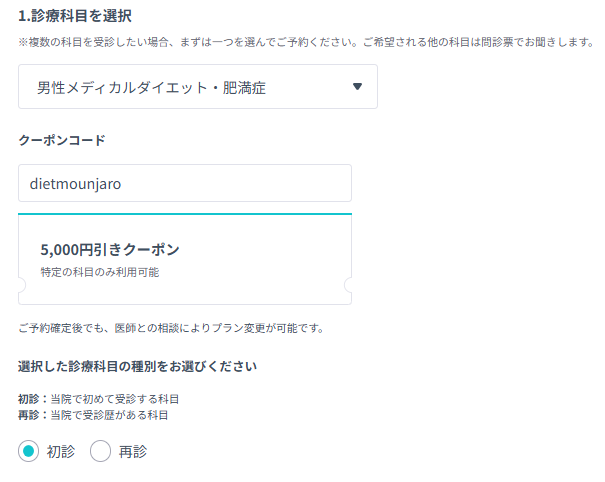Click the ご予約確定後でも plan change notice
Image resolution: width=605 pixels, height=482 pixels.
click(171, 328)
